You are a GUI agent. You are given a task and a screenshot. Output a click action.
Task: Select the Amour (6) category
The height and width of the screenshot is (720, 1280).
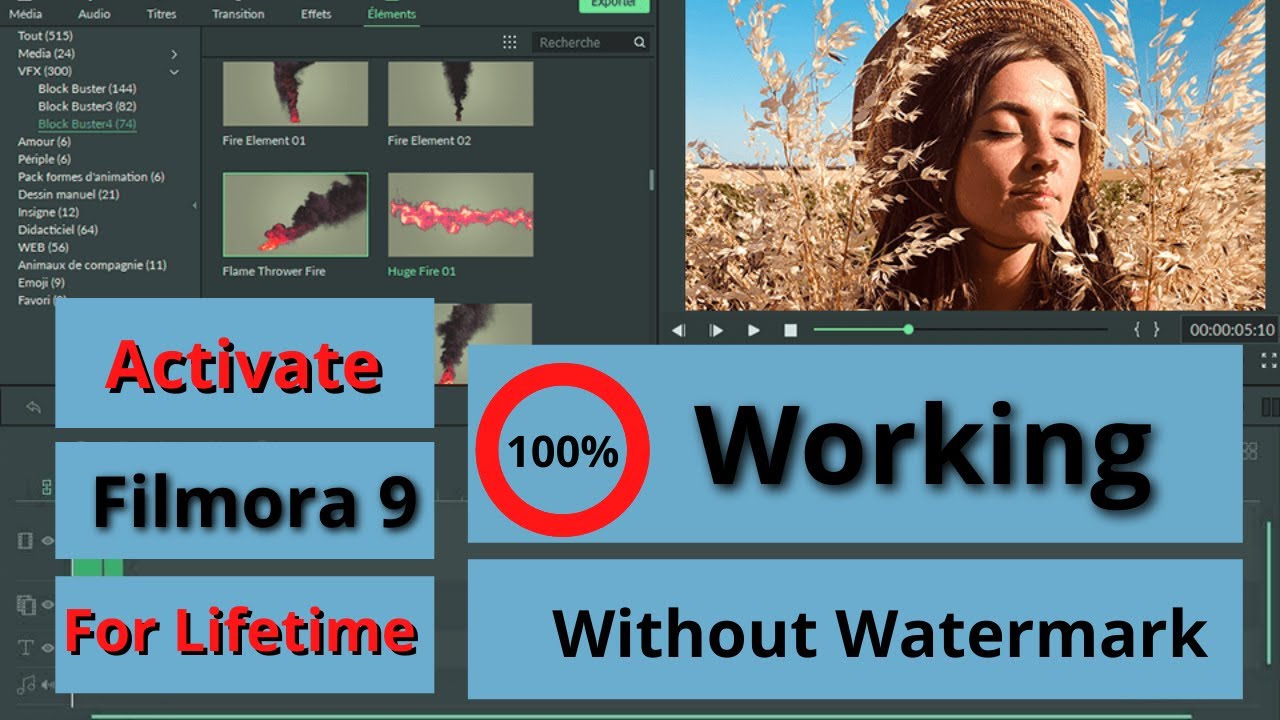(x=44, y=142)
